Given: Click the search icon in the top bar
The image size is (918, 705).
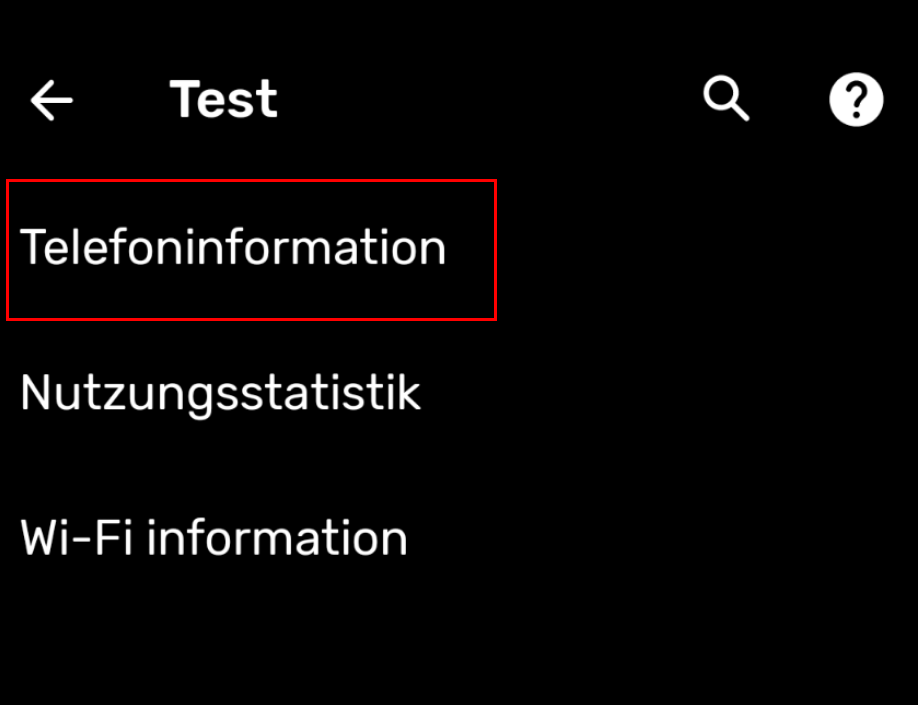Looking at the screenshot, I should 726,98.
